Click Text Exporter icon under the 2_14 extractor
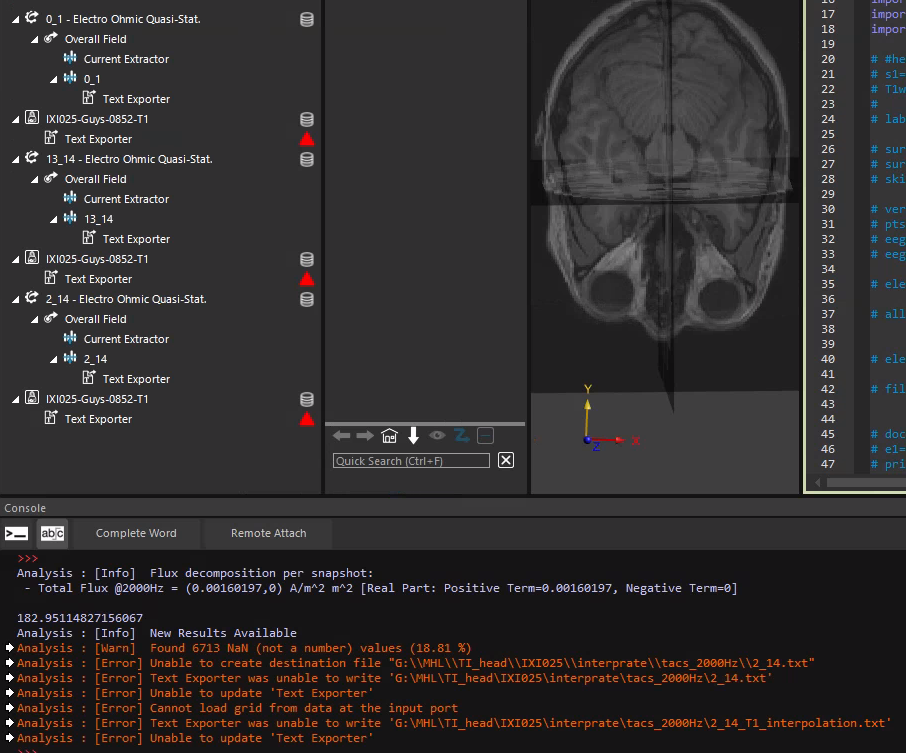The width and height of the screenshot is (906, 753). [88, 377]
